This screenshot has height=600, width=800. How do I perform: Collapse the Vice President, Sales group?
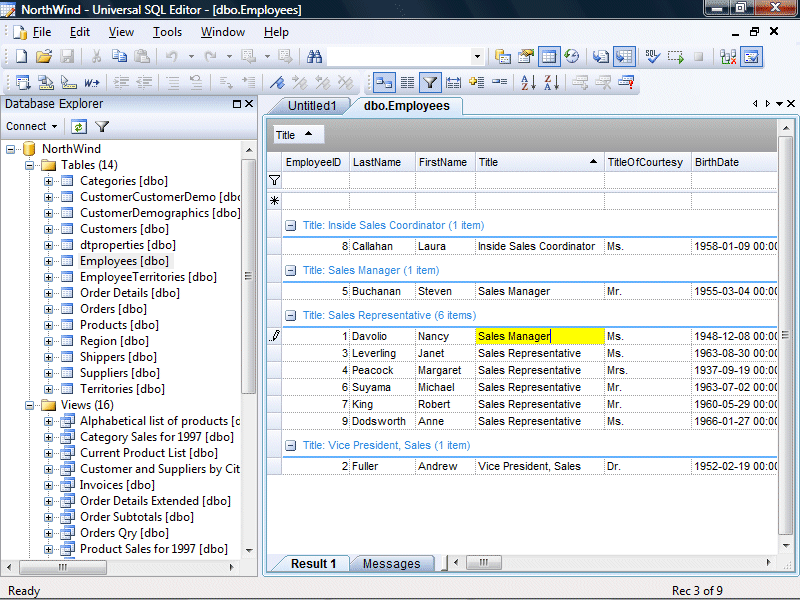coord(290,445)
